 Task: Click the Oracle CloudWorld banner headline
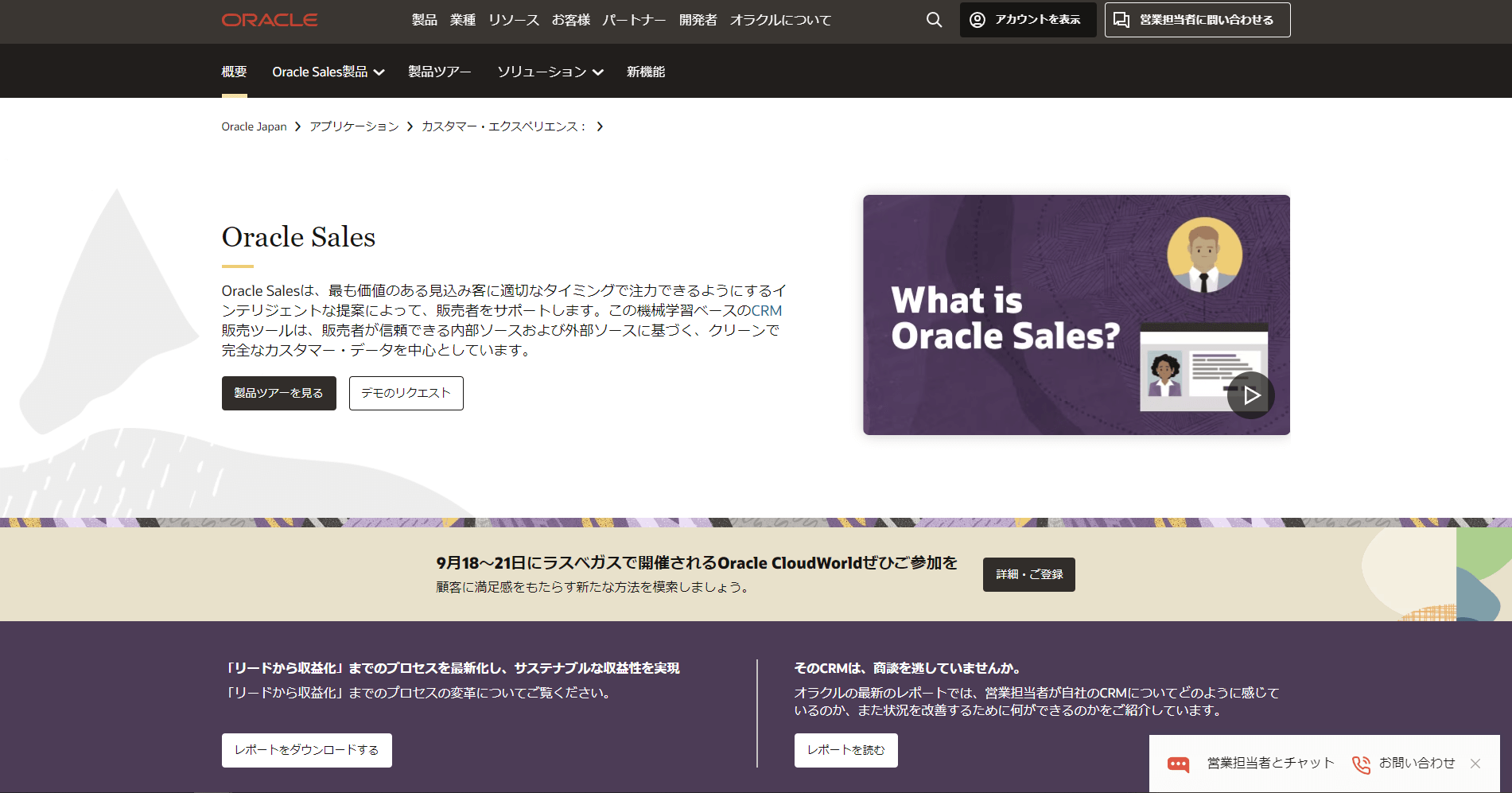click(697, 563)
